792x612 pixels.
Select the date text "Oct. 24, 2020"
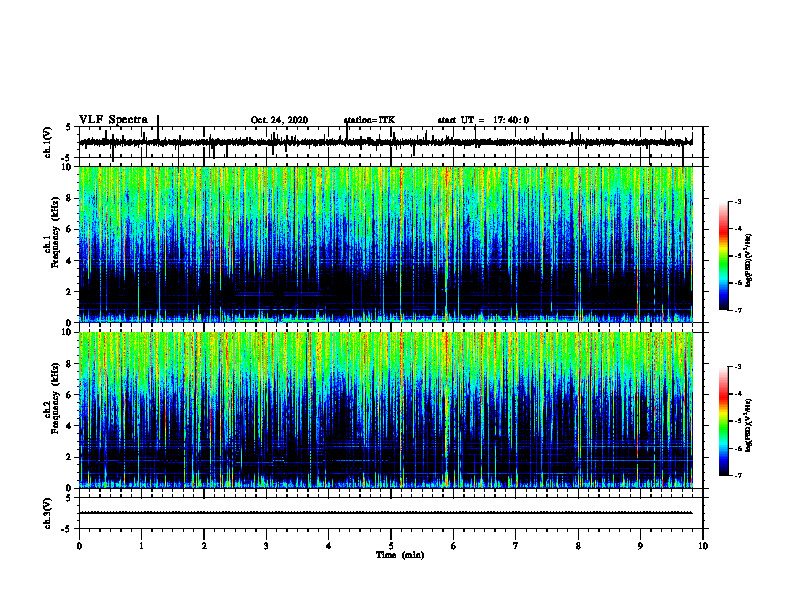point(279,120)
